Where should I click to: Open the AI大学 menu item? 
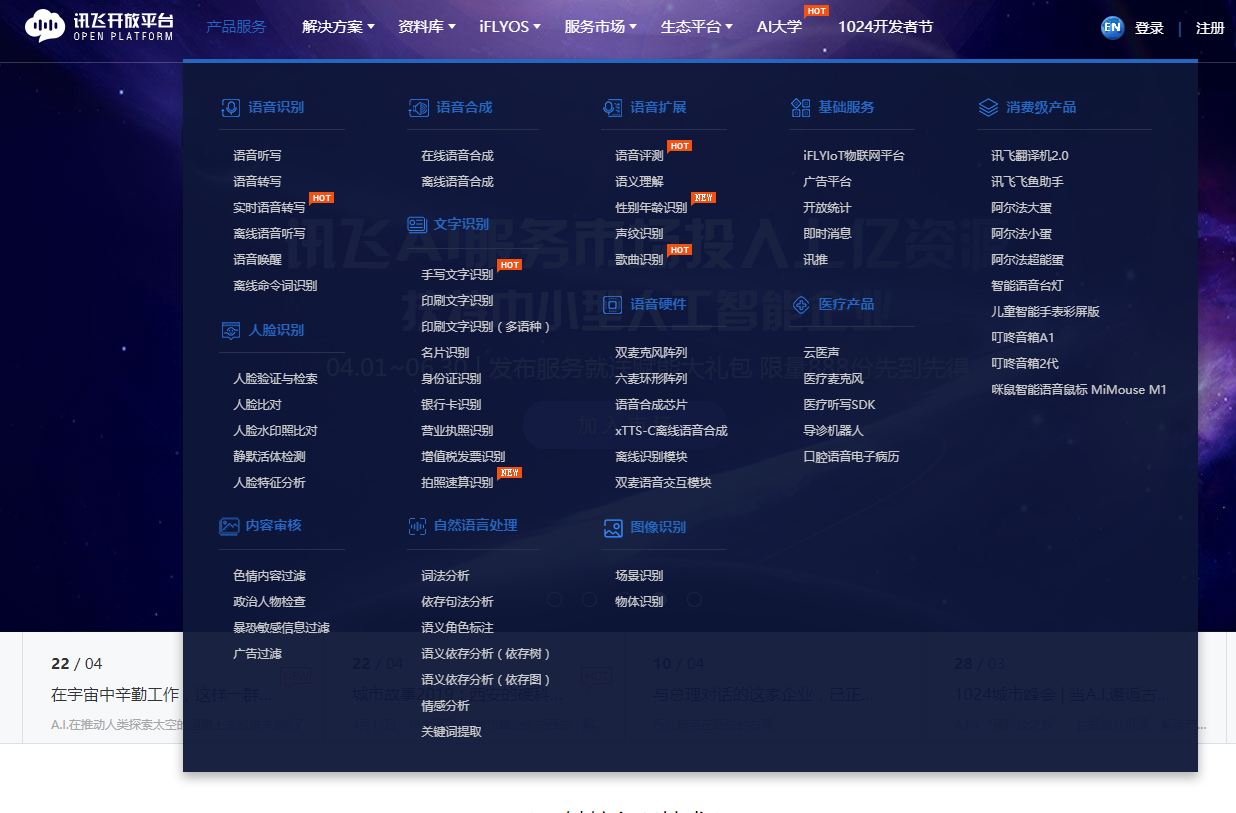779,27
